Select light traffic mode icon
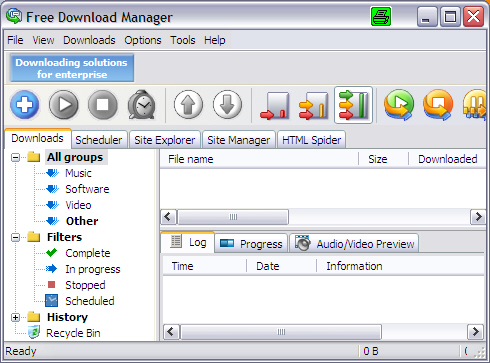Viewport: 490px width, 363px height. [x=275, y=105]
